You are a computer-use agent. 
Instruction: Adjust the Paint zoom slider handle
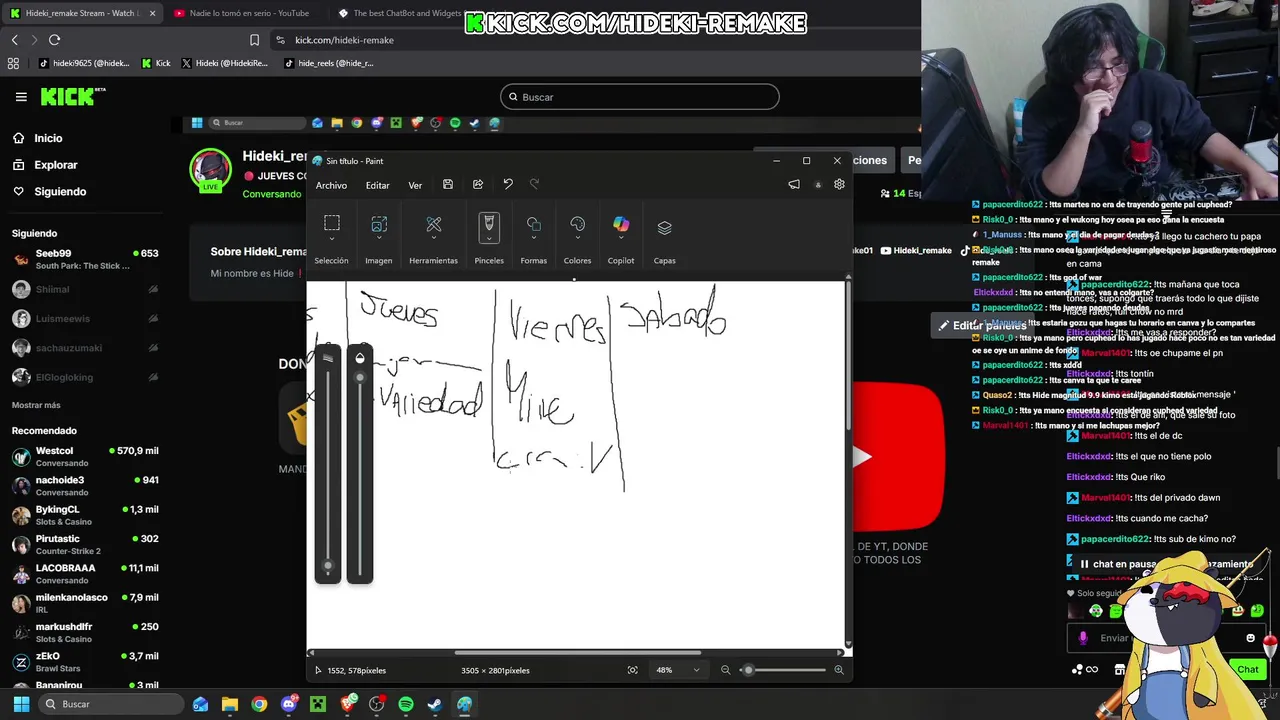point(748,670)
